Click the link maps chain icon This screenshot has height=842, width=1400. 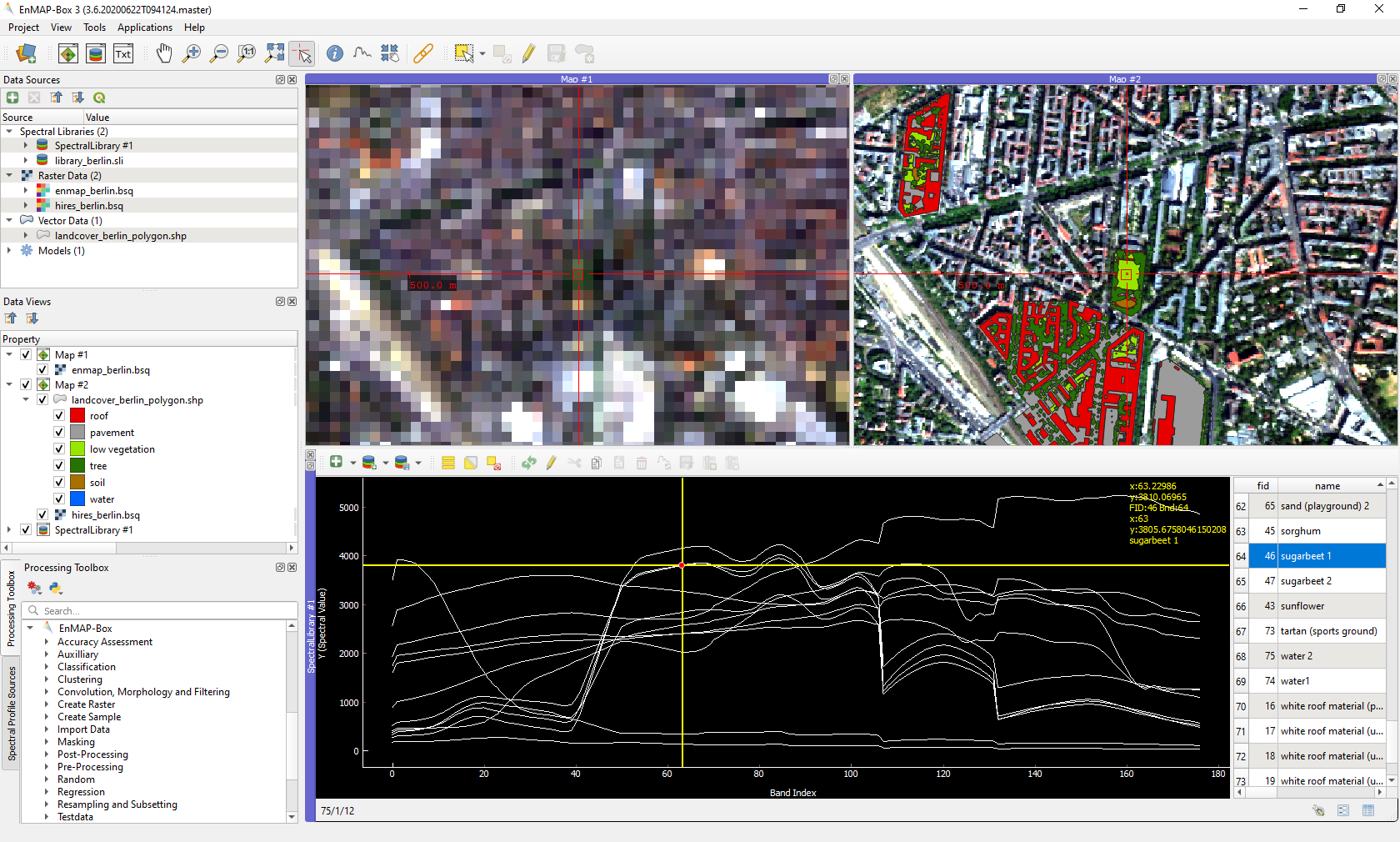(423, 53)
